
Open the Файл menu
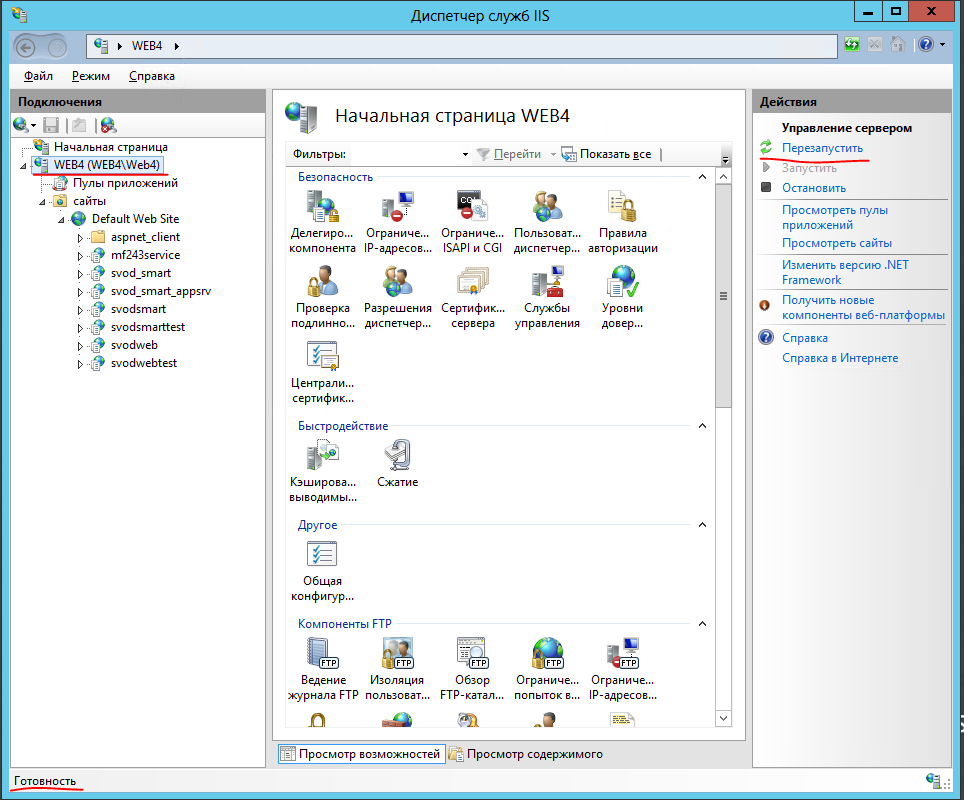click(x=38, y=76)
